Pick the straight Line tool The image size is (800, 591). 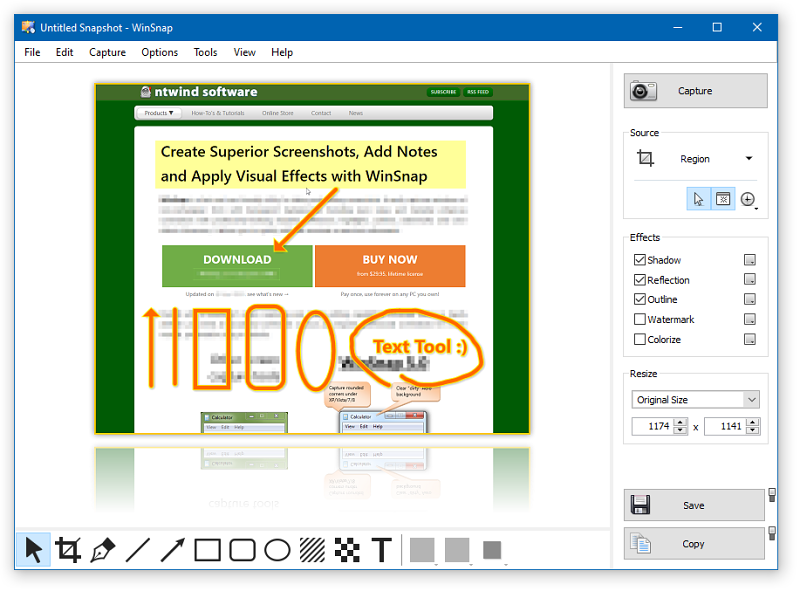point(138,550)
